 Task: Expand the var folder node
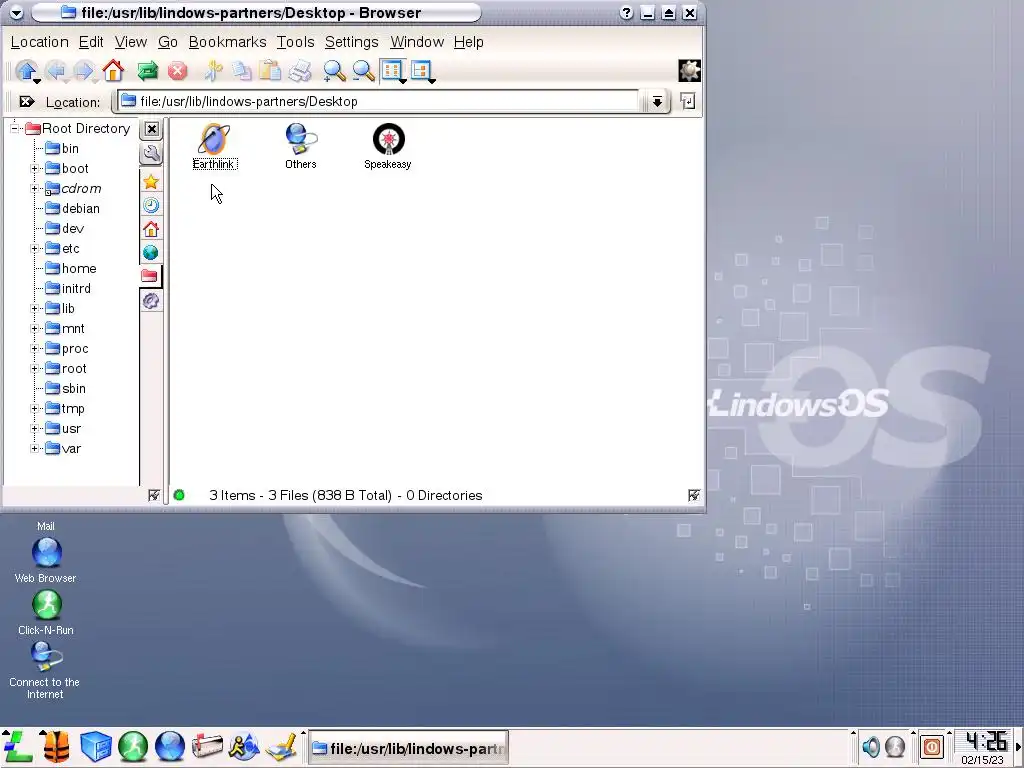pyautogui.click(x=35, y=449)
